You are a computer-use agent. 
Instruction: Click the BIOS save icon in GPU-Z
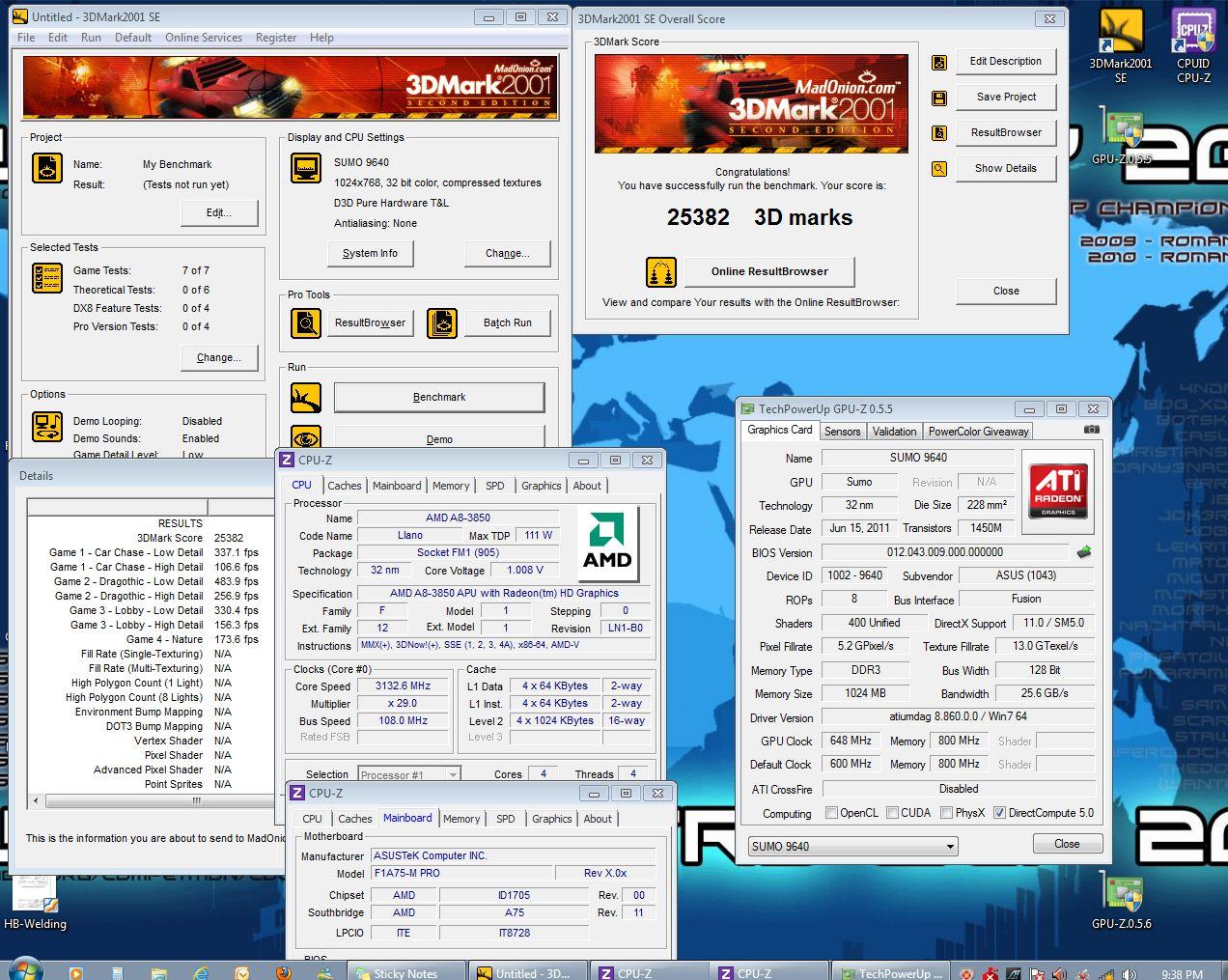point(1084,552)
